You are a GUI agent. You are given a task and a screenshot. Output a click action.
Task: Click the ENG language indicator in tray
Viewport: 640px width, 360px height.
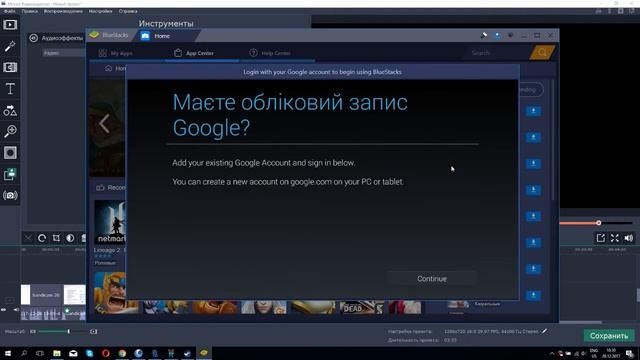tap(594, 351)
